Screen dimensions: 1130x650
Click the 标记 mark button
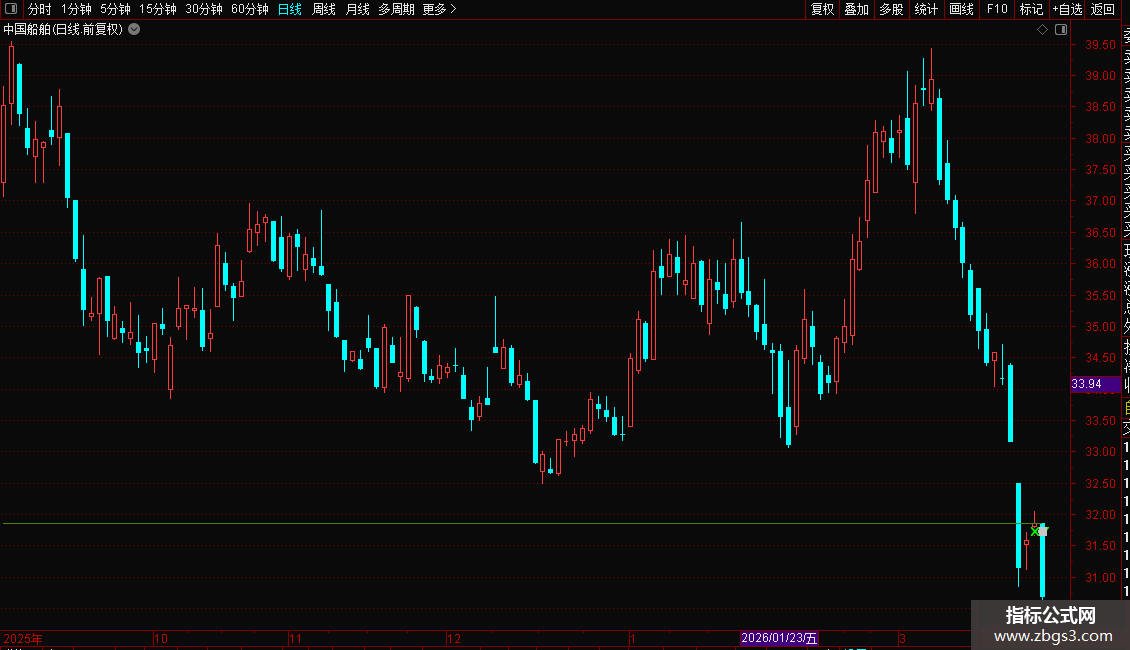click(x=1031, y=9)
